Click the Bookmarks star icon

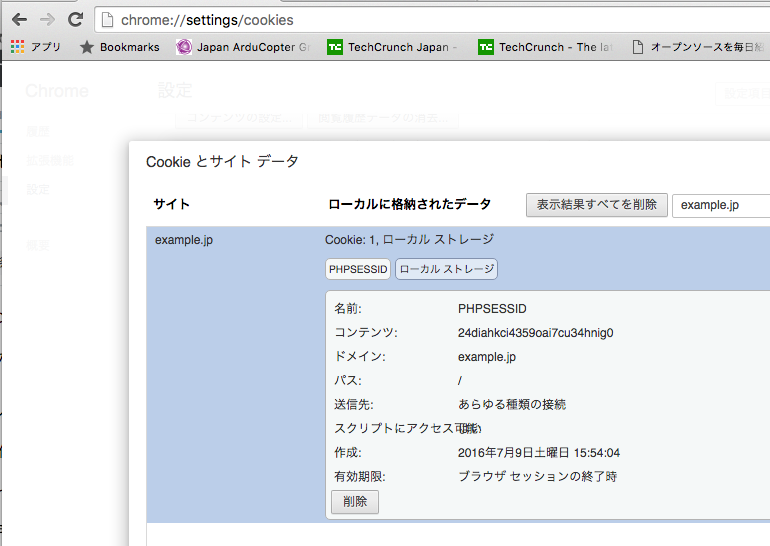point(86,47)
